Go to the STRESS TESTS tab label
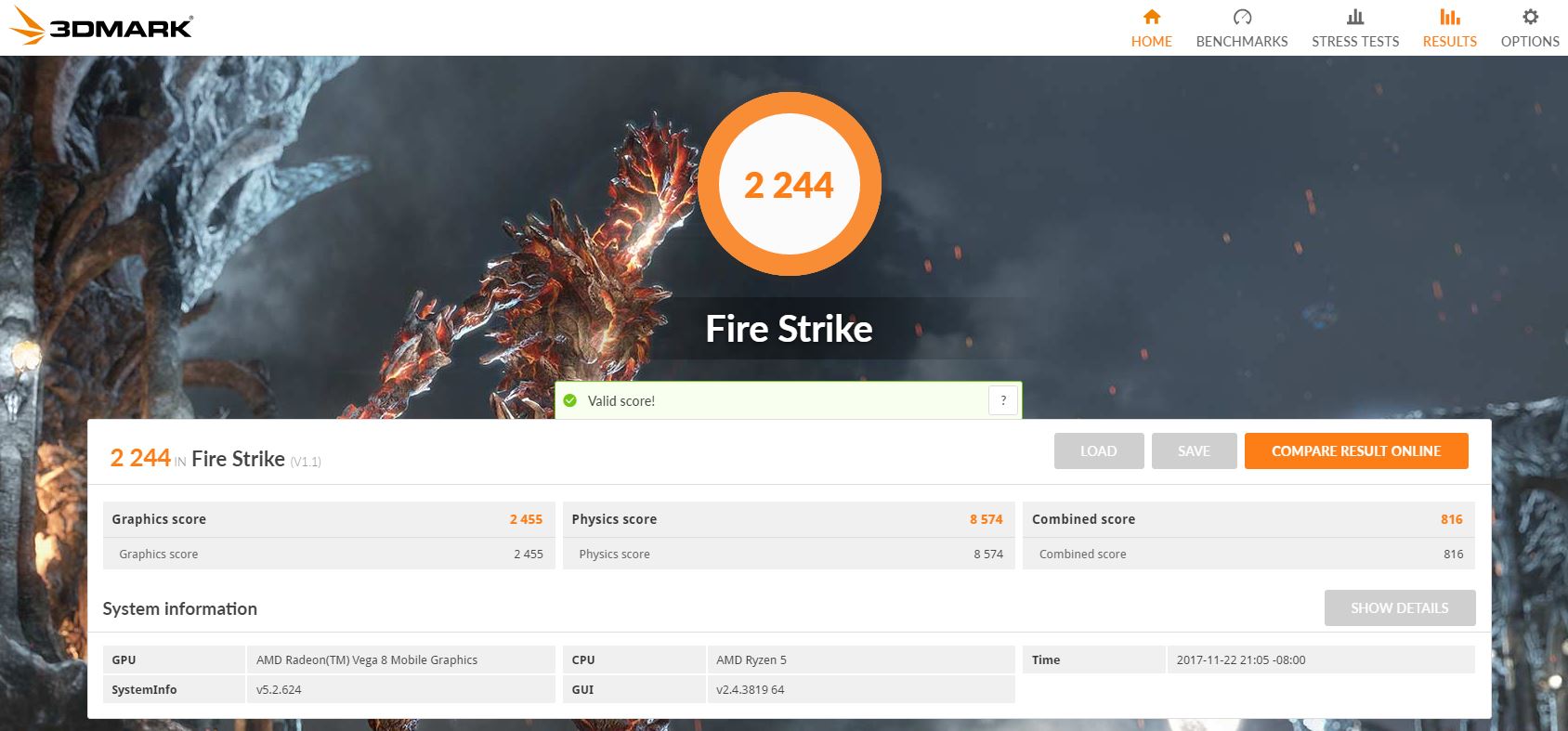This screenshot has width=1568, height=731. (x=1354, y=42)
